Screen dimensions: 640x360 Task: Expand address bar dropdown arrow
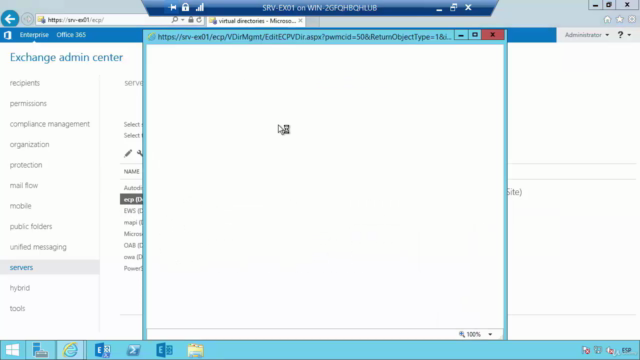(182, 20)
